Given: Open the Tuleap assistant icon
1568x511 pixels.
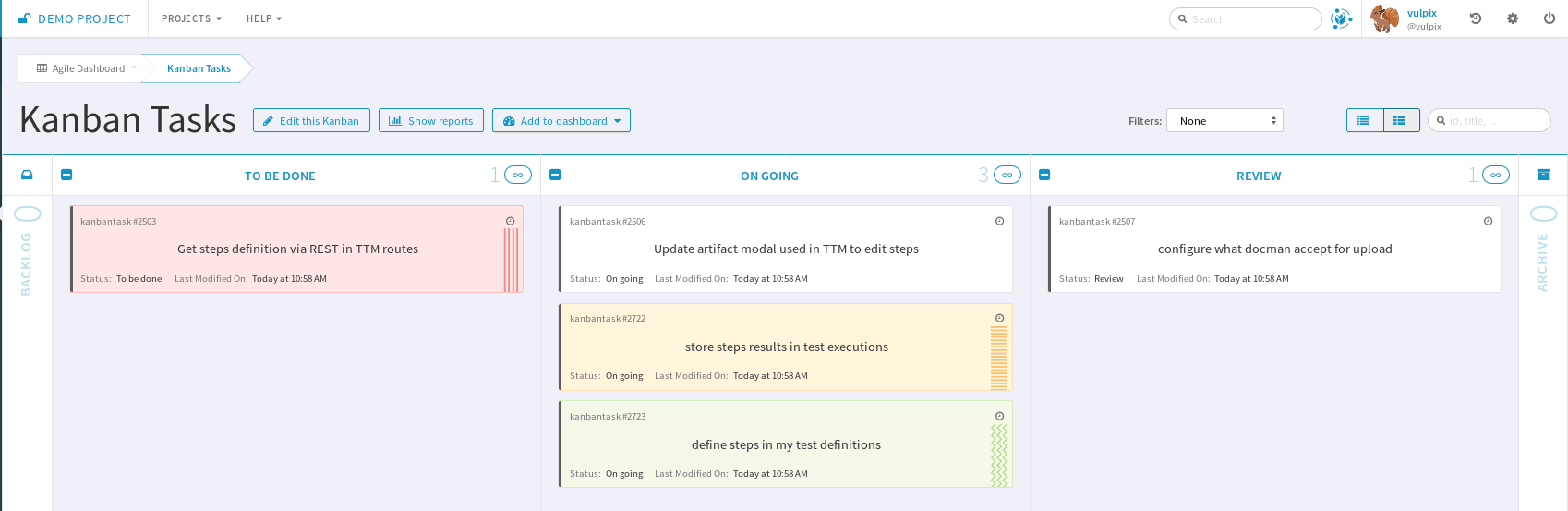Looking at the screenshot, I should pos(1341,18).
